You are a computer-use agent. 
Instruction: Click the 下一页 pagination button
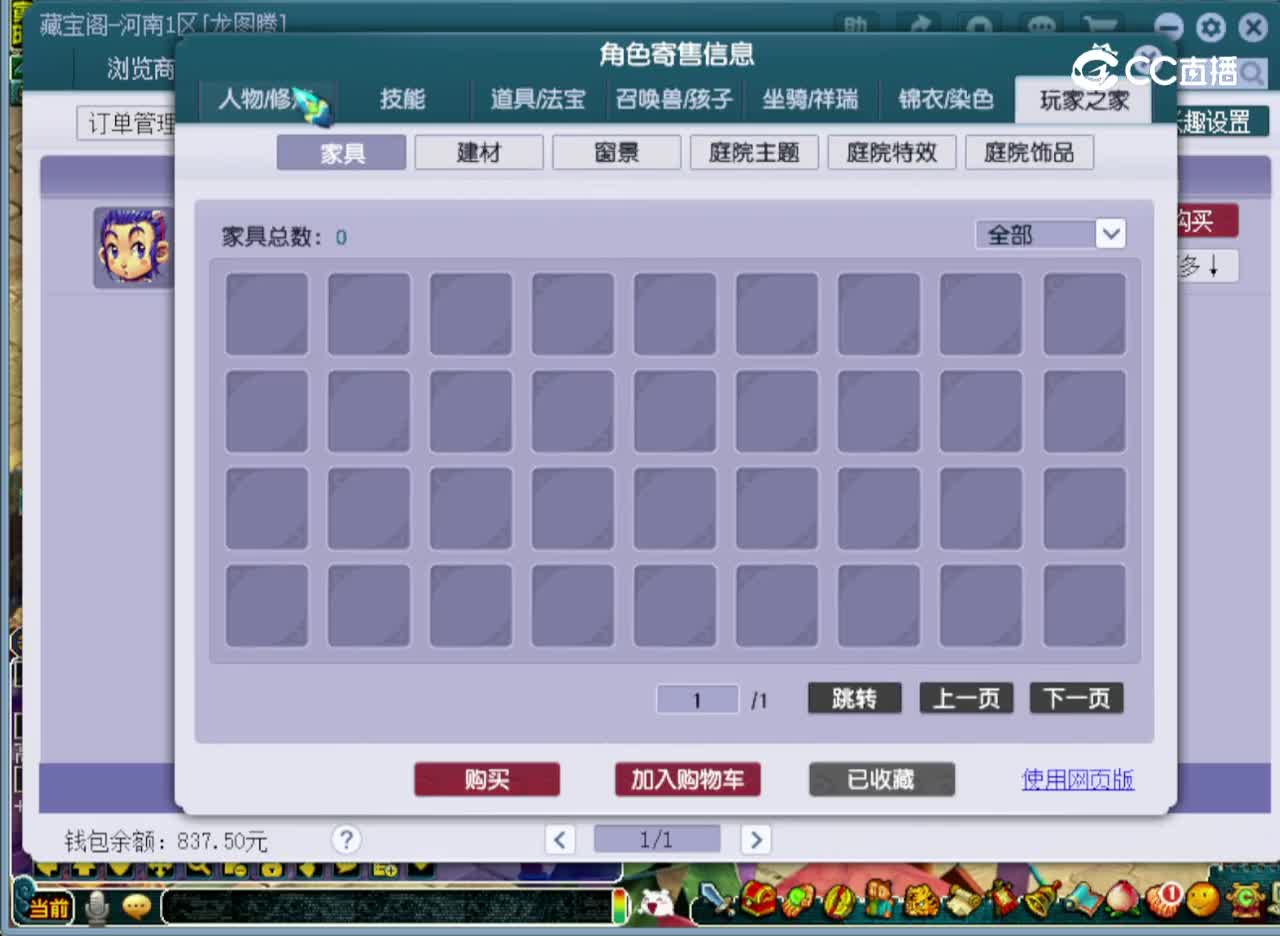click(1076, 698)
